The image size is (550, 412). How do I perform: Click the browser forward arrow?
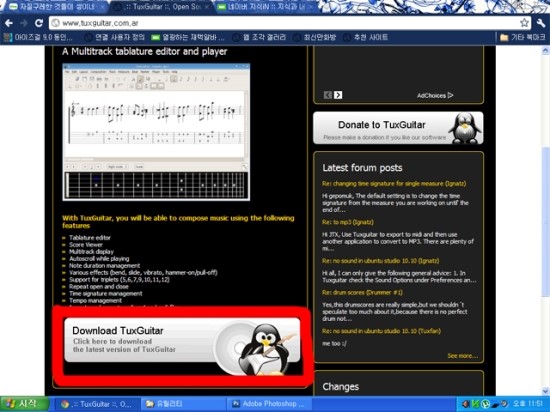24,23
